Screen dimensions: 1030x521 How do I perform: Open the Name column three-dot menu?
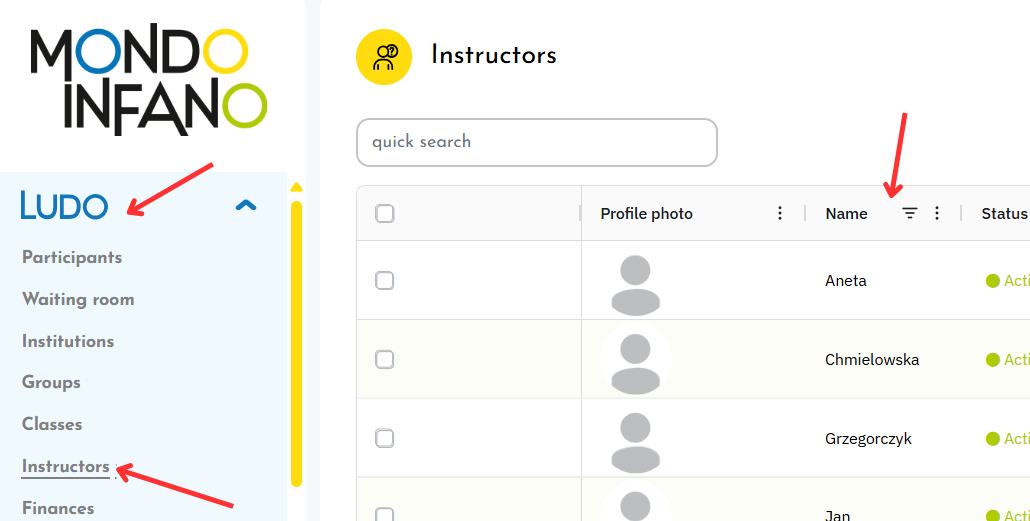click(x=937, y=213)
